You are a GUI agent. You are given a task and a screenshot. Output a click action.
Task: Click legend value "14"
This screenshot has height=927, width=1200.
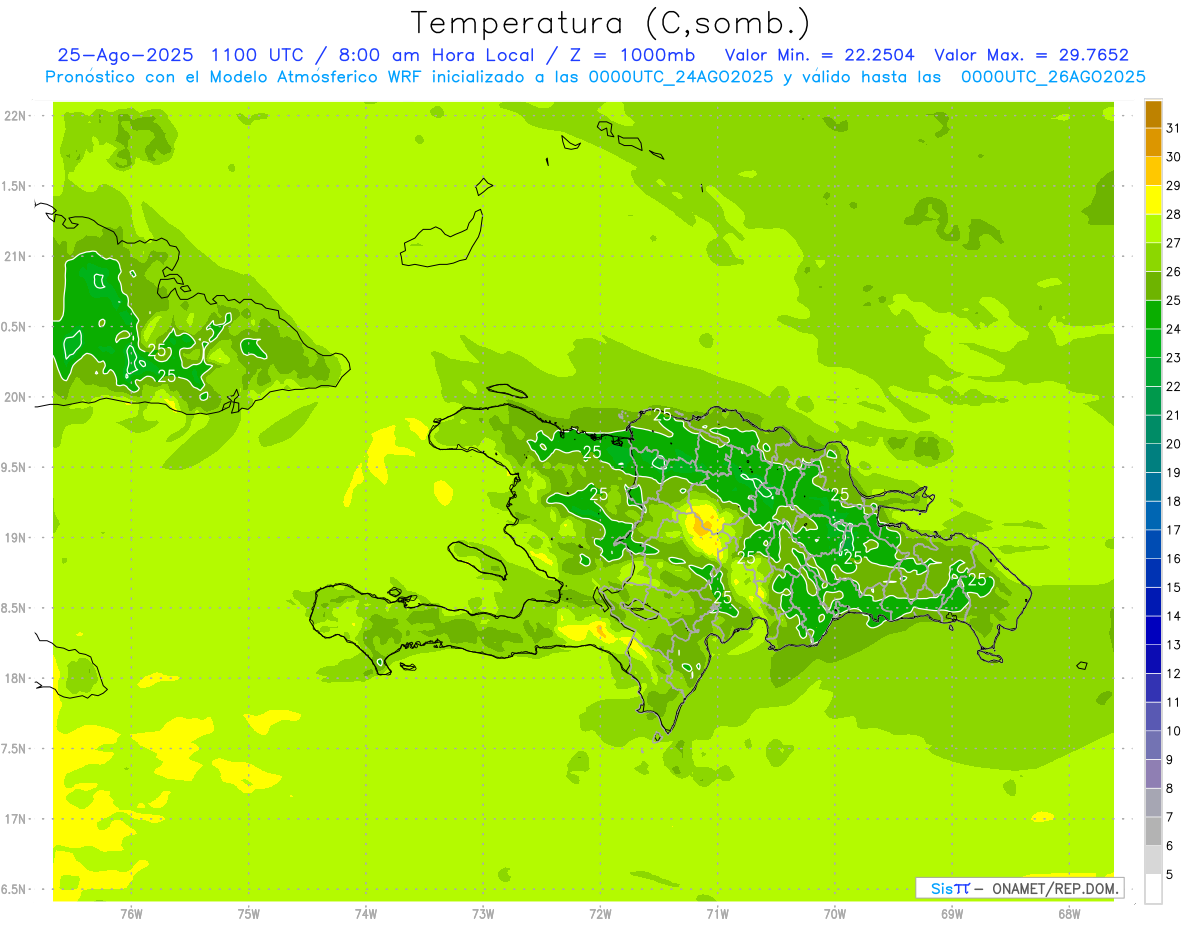click(1174, 617)
